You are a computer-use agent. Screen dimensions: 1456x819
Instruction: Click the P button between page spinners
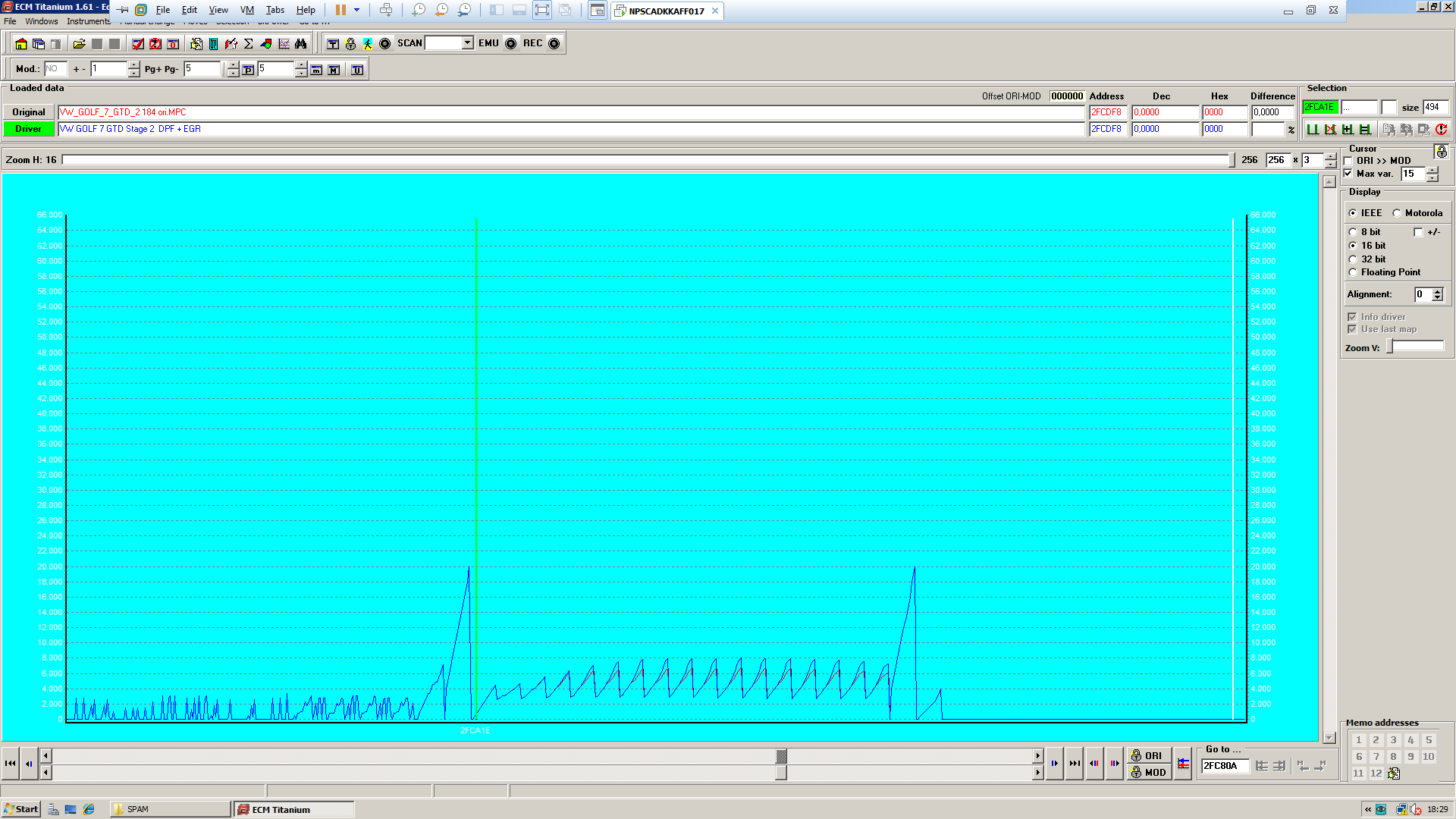[x=248, y=70]
